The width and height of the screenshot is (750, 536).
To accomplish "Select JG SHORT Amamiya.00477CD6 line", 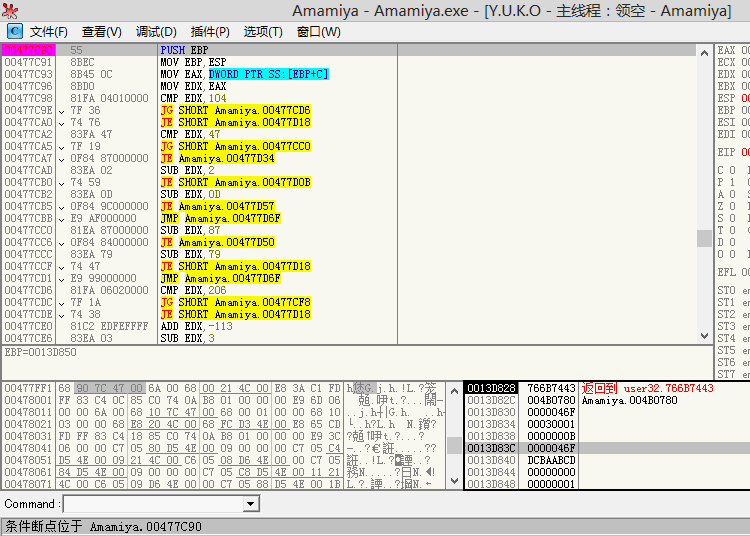I will 235,110.
